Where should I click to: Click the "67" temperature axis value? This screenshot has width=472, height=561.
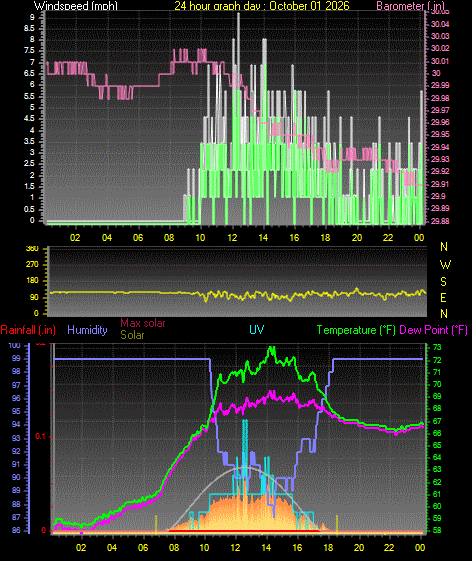pos(437,421)
